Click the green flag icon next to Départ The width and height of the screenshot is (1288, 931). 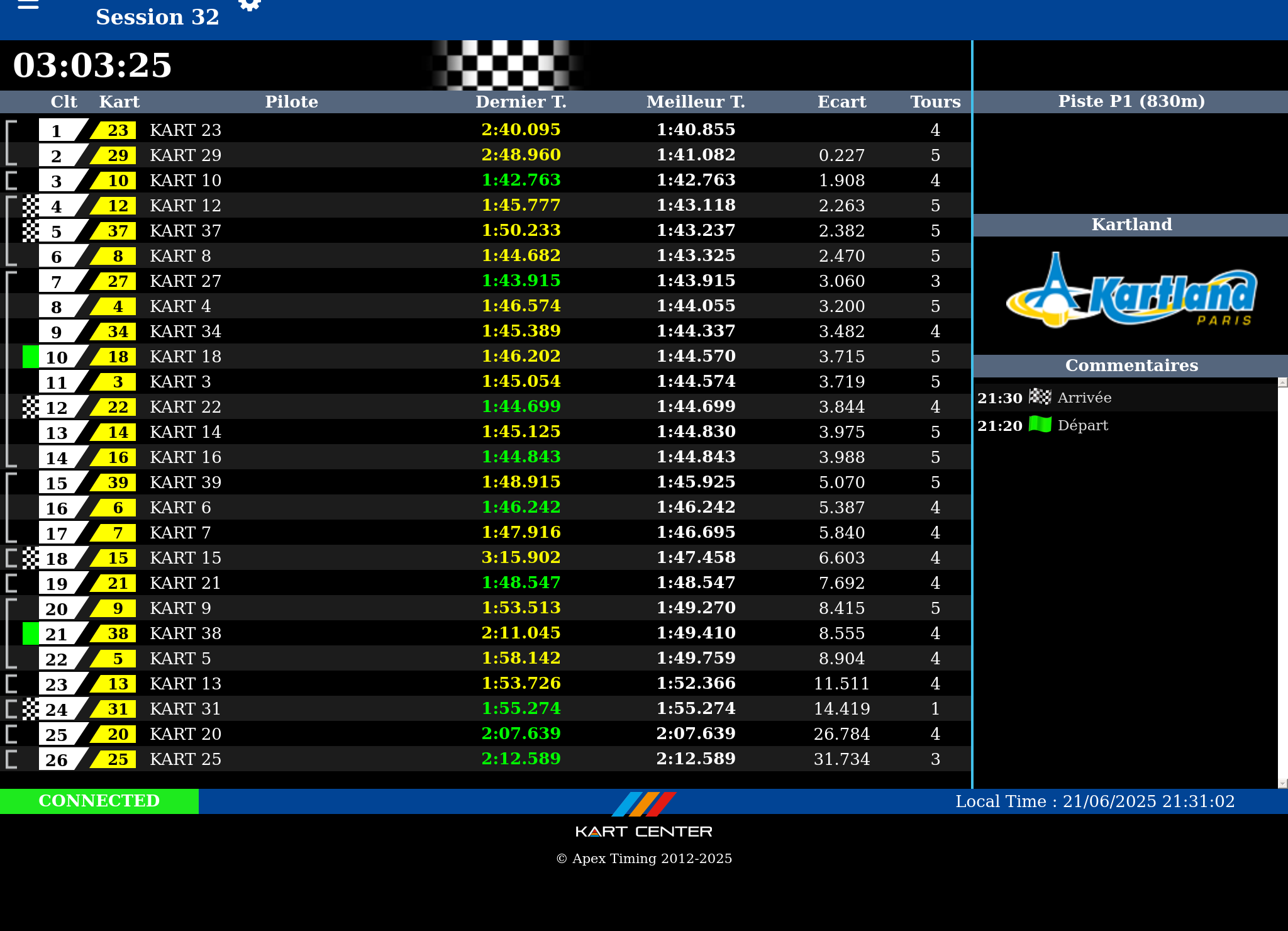1040,425
